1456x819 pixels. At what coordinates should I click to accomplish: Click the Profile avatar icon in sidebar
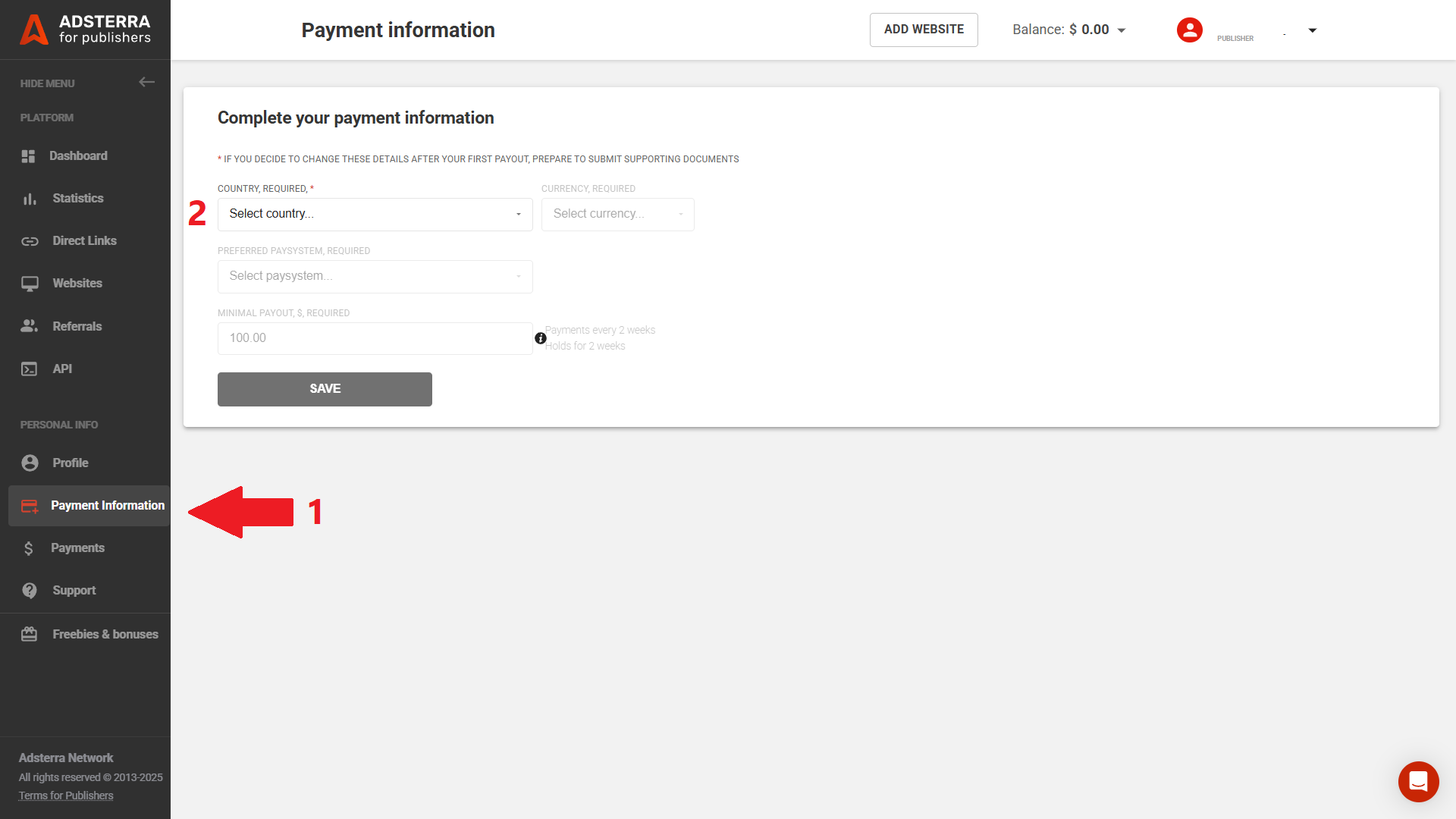29,463
